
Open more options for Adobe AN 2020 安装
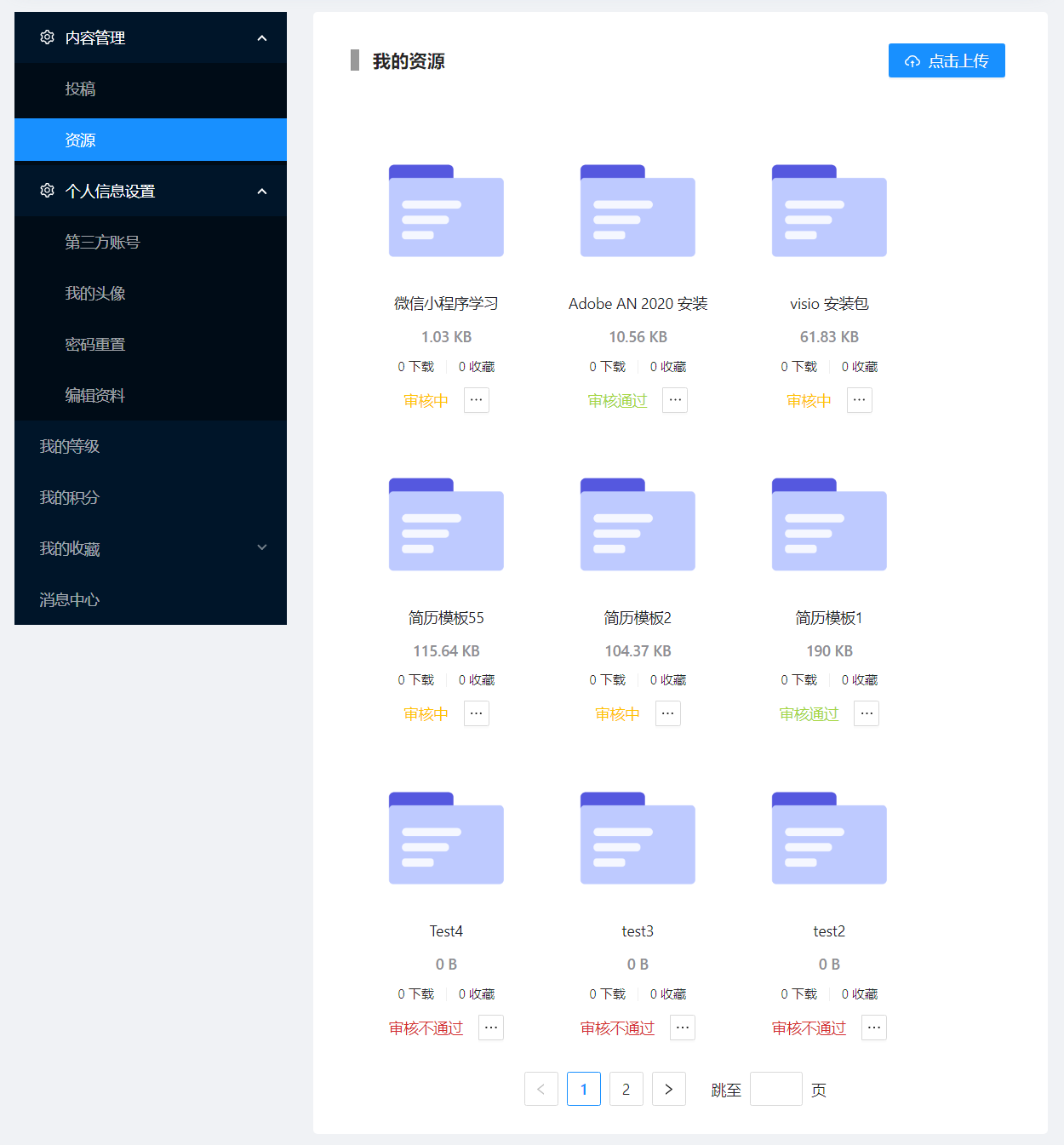coord(675,400)
